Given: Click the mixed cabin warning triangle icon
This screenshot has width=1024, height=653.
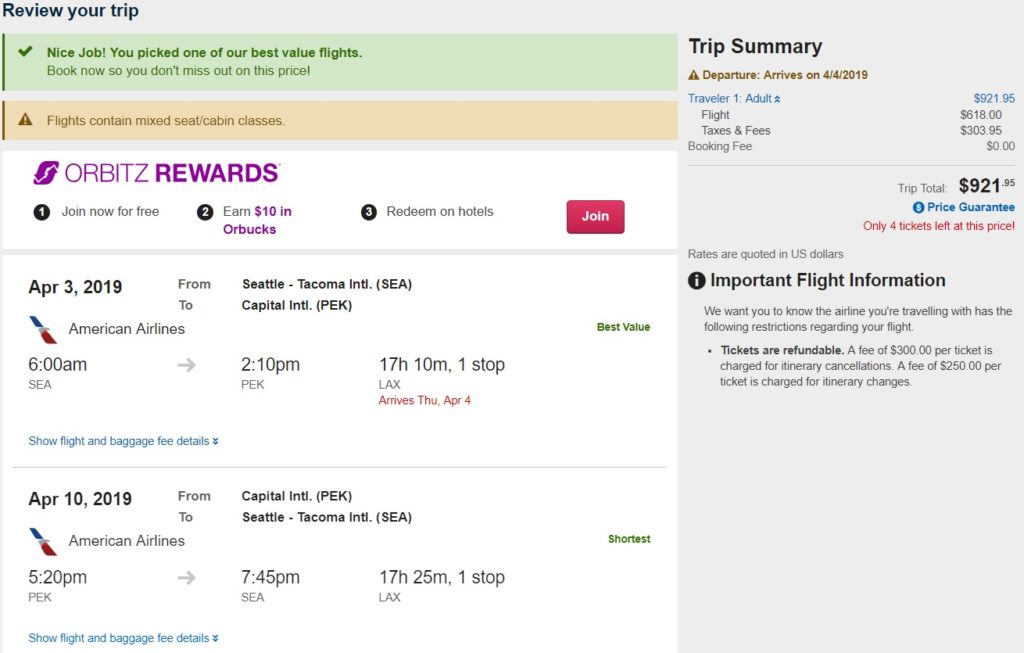Looking at the screenshot, I should 26,120.
